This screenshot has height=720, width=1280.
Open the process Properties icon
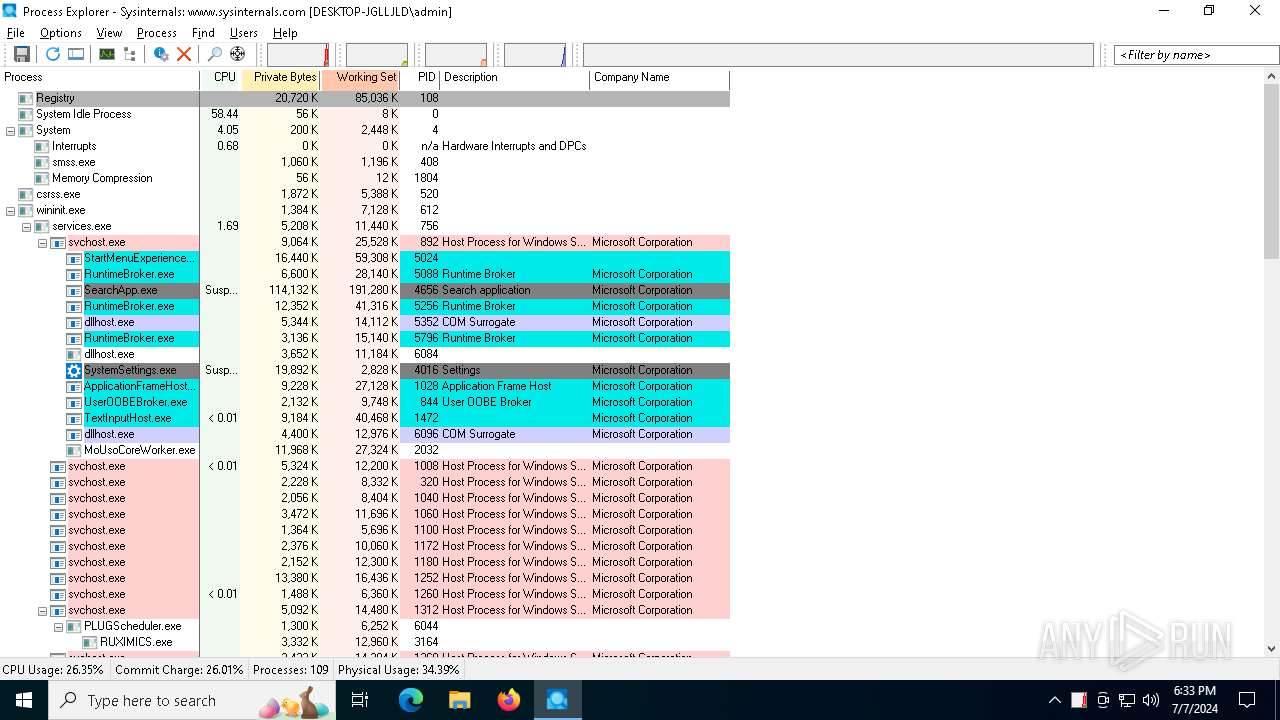(x=161, y=54)
